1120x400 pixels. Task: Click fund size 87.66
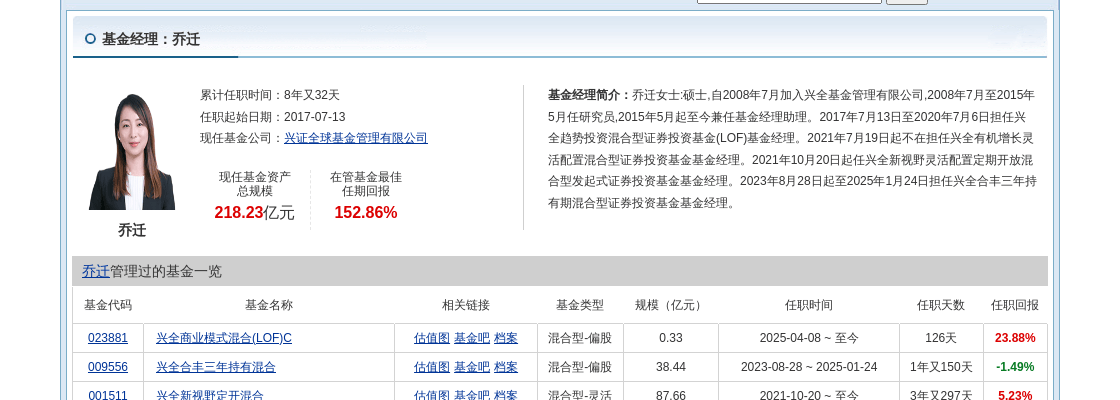pyautogui.click(x=671, y=395)
